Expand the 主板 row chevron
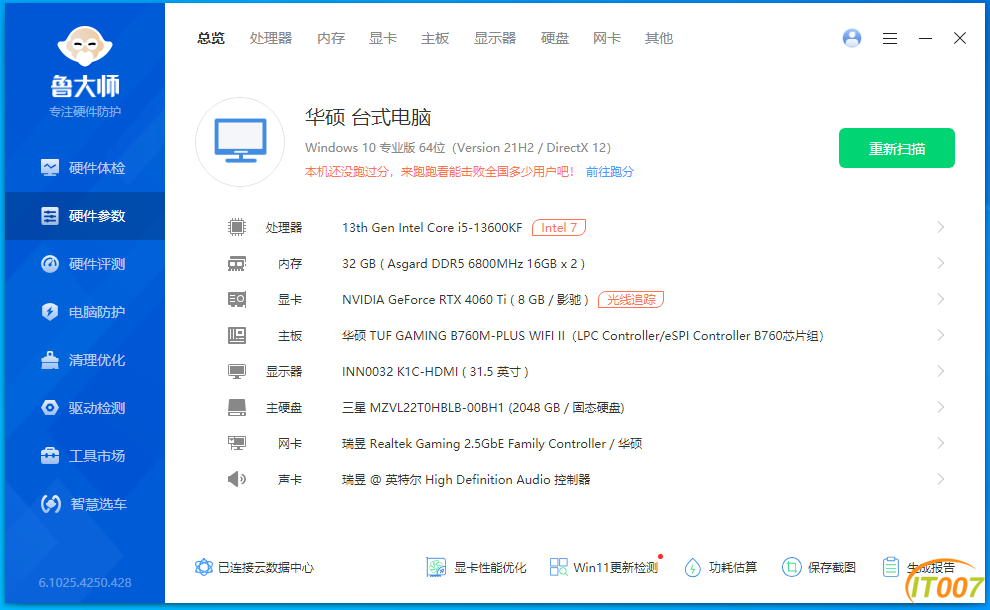 click(x=941, y=335)
